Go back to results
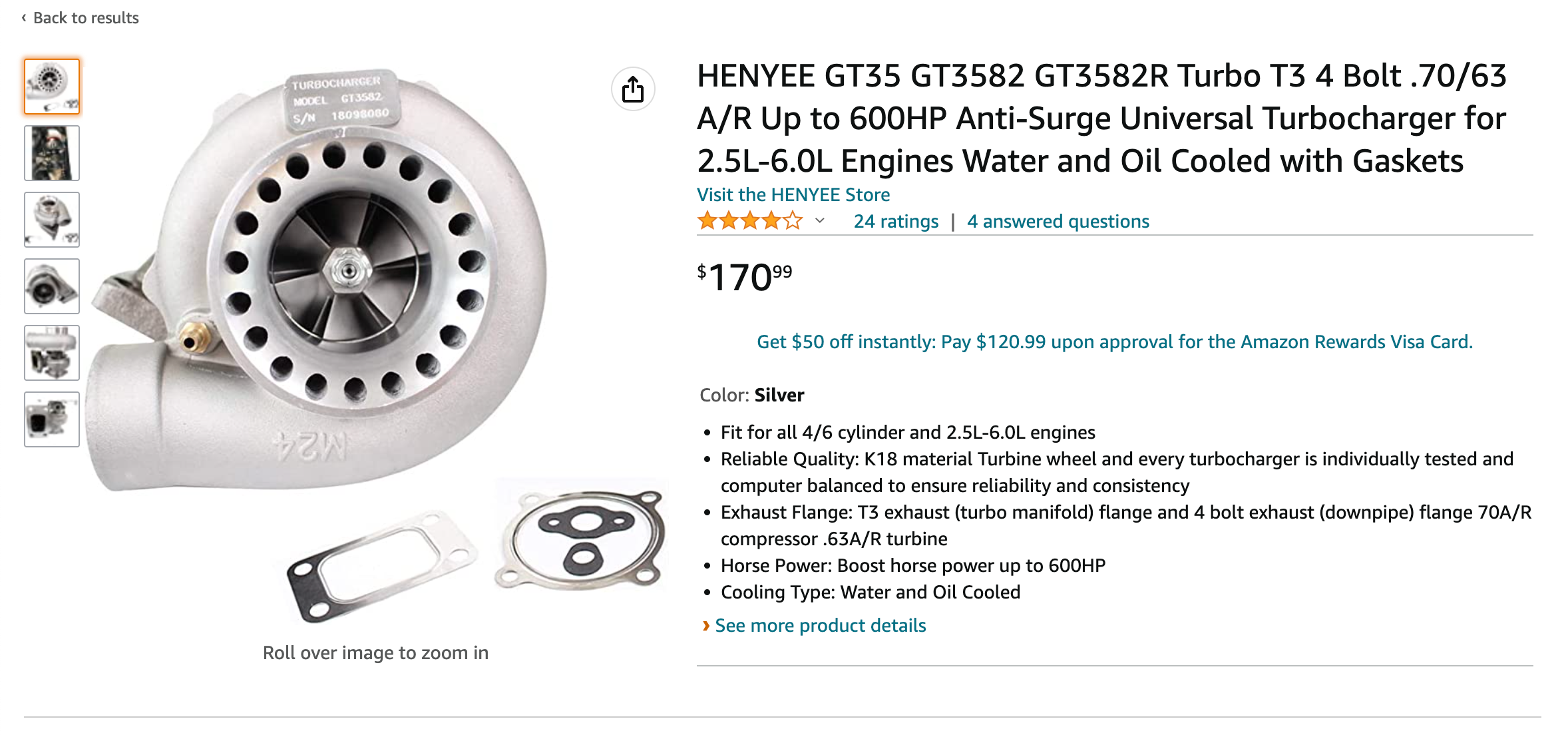 pos(86,18)
